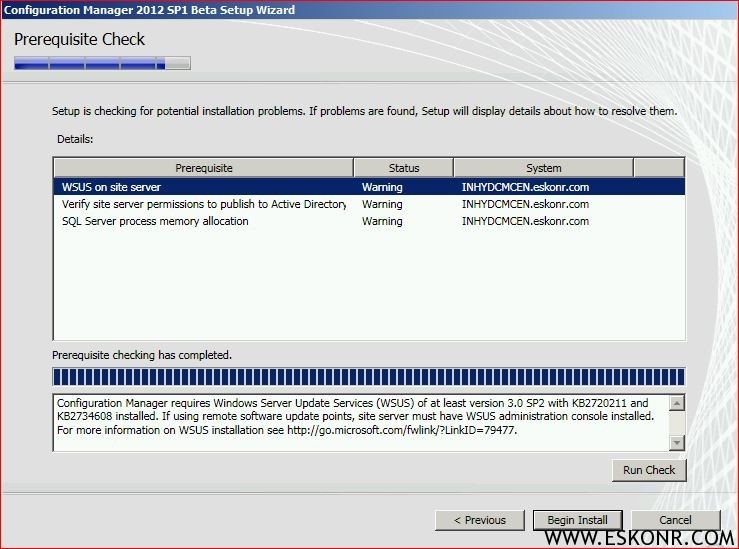Click the system name in SQL Server row
Viewport: 739px width, 549px height.
click(x=525, y=221)
